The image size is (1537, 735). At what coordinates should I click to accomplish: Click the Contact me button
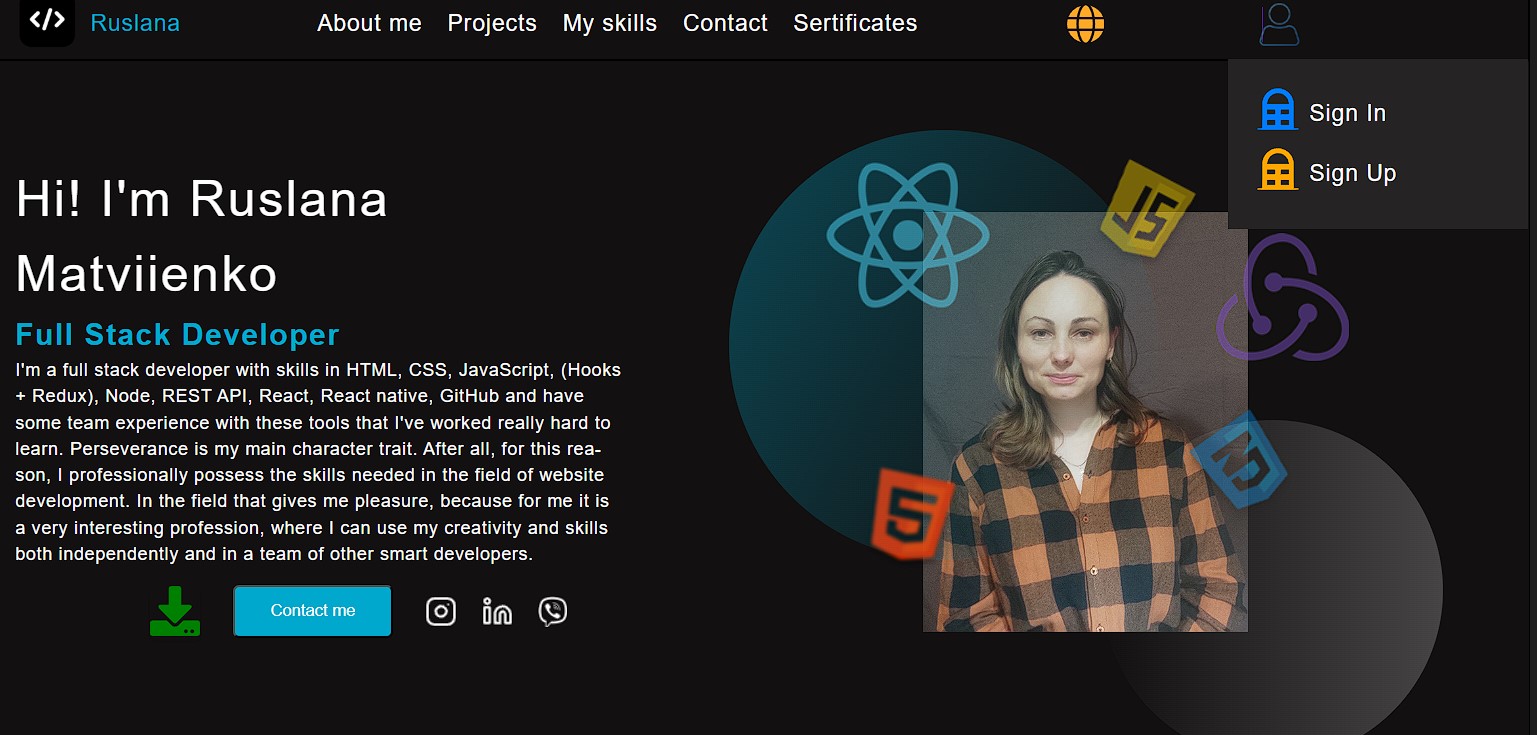tap(312, 611)
